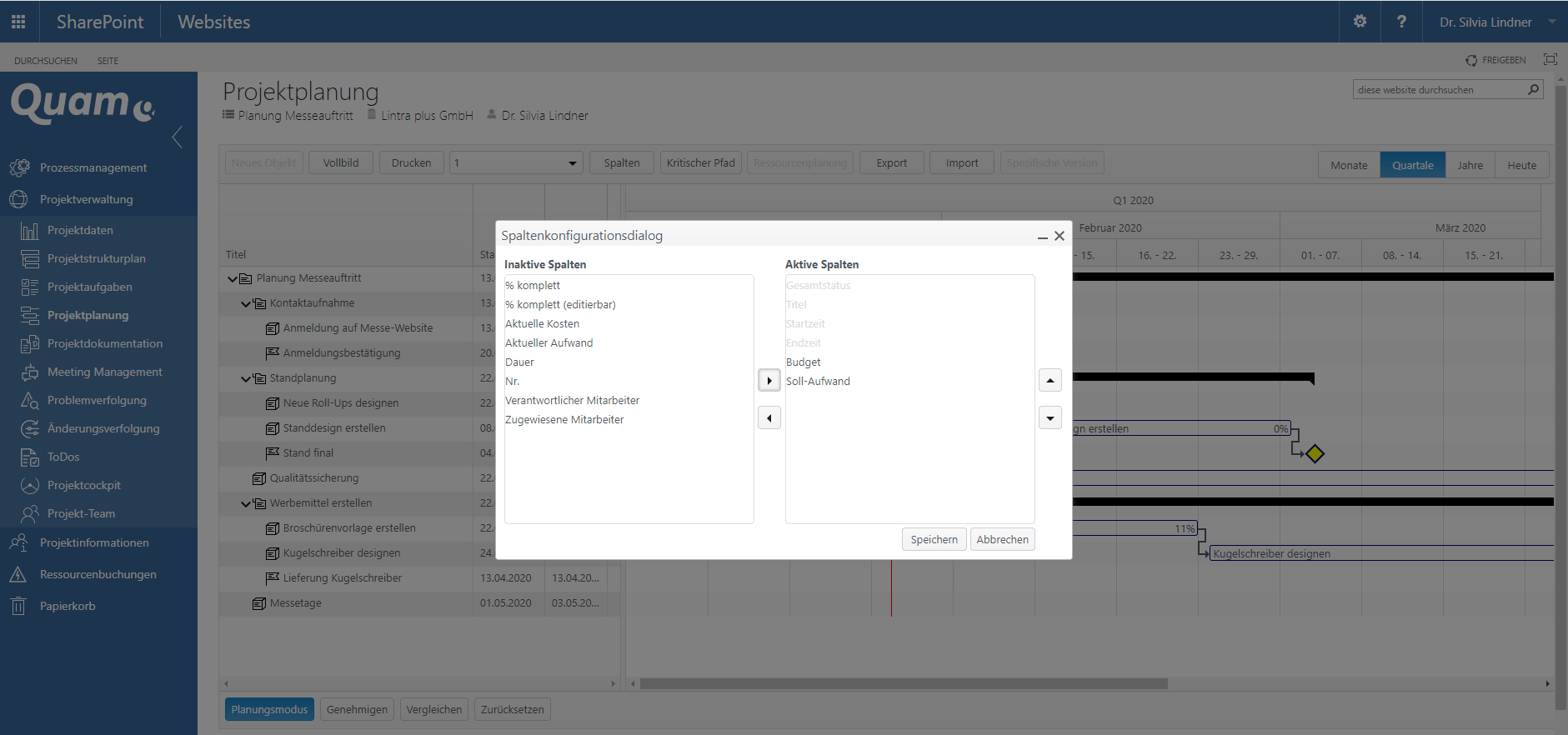
Task: Open Projektcockpit in the sidebar
Action: pyautogui.click(x=83, y=485)
